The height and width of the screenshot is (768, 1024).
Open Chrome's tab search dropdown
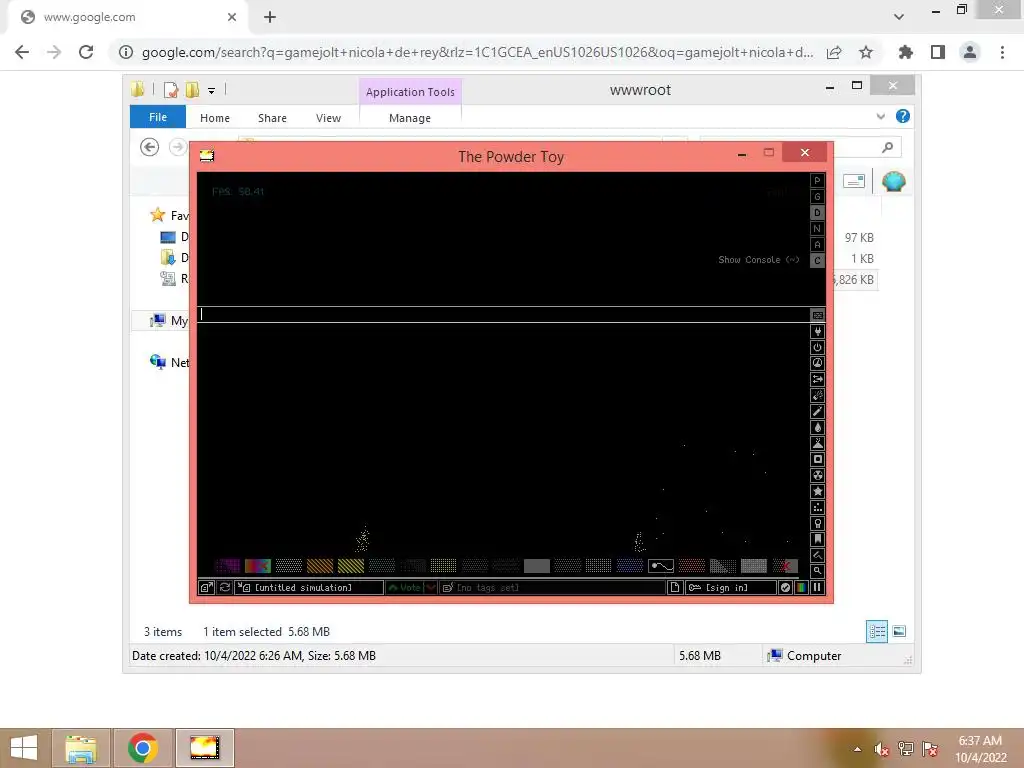point(899,17)
